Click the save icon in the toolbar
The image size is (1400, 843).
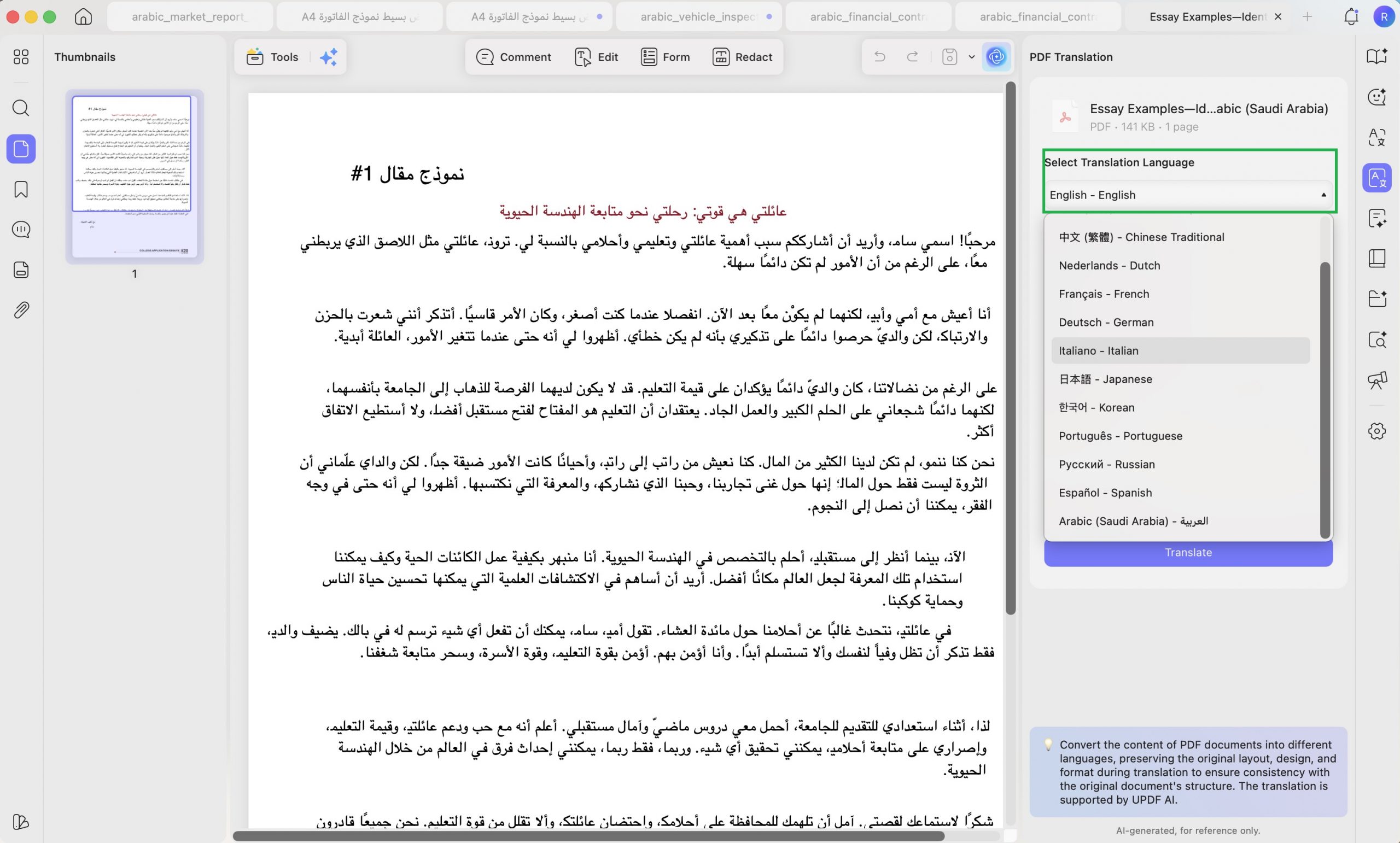click(x=950, y=57)
